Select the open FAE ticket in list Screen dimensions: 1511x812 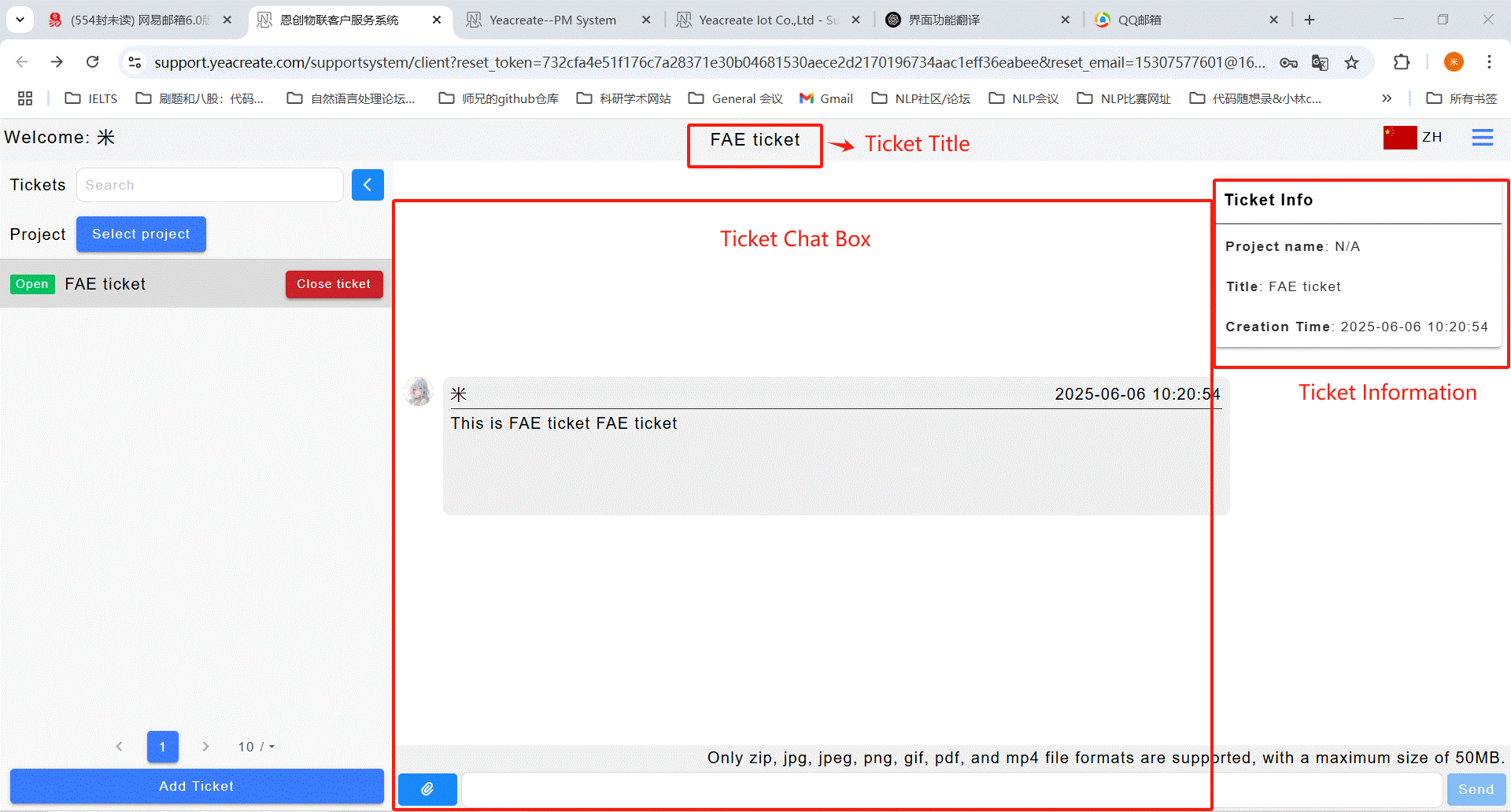click(x=105, y=284)
